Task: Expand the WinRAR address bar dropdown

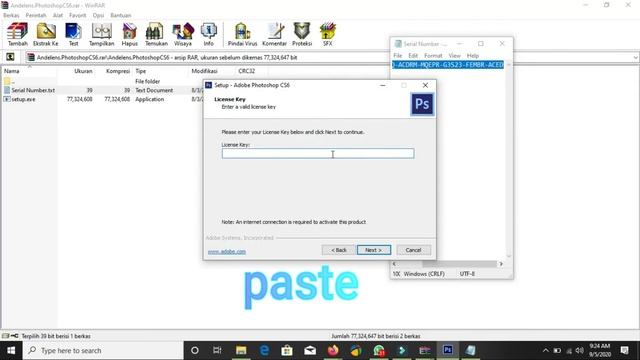Action: coord(636,58)
